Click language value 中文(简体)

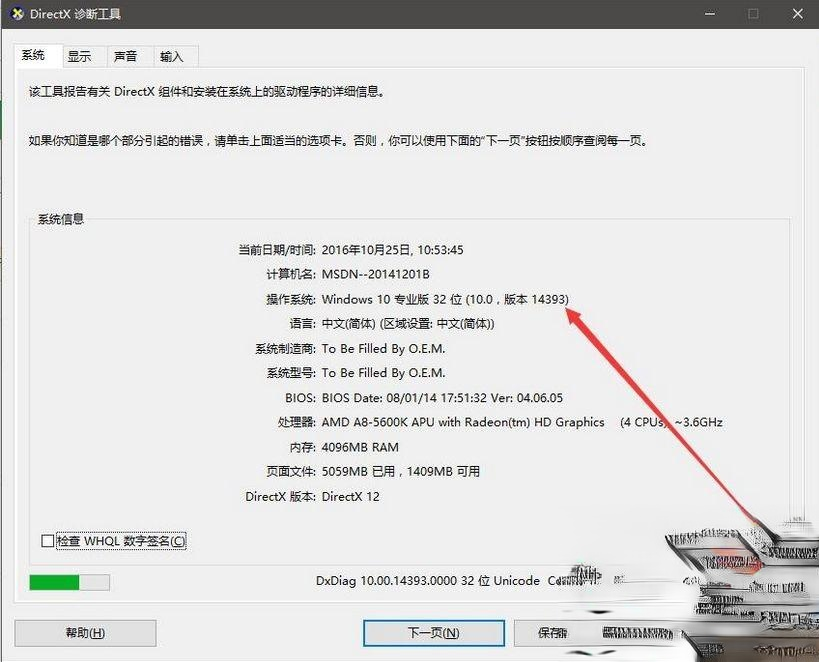click(348, 324)
